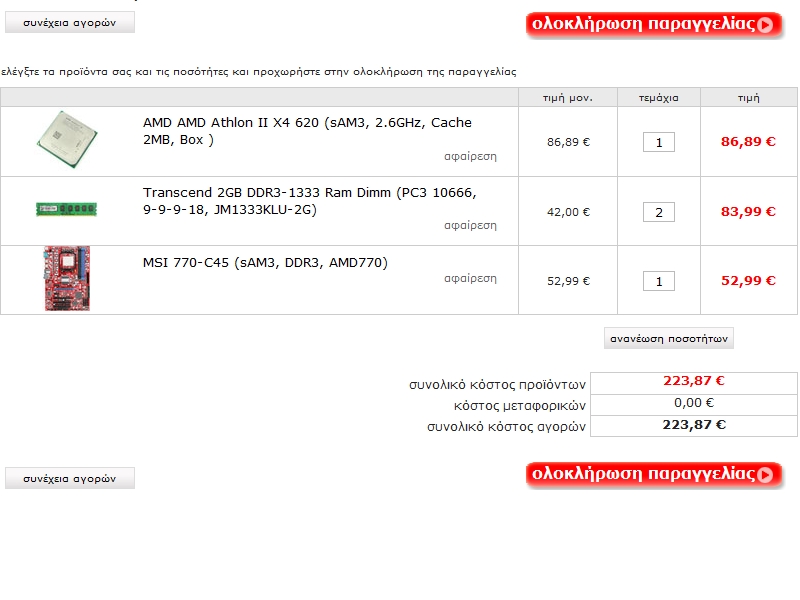This screenshot has width=800, height=600.
Task: Focus the quantity field for MSI 770-C45
Action: (659, 281)
